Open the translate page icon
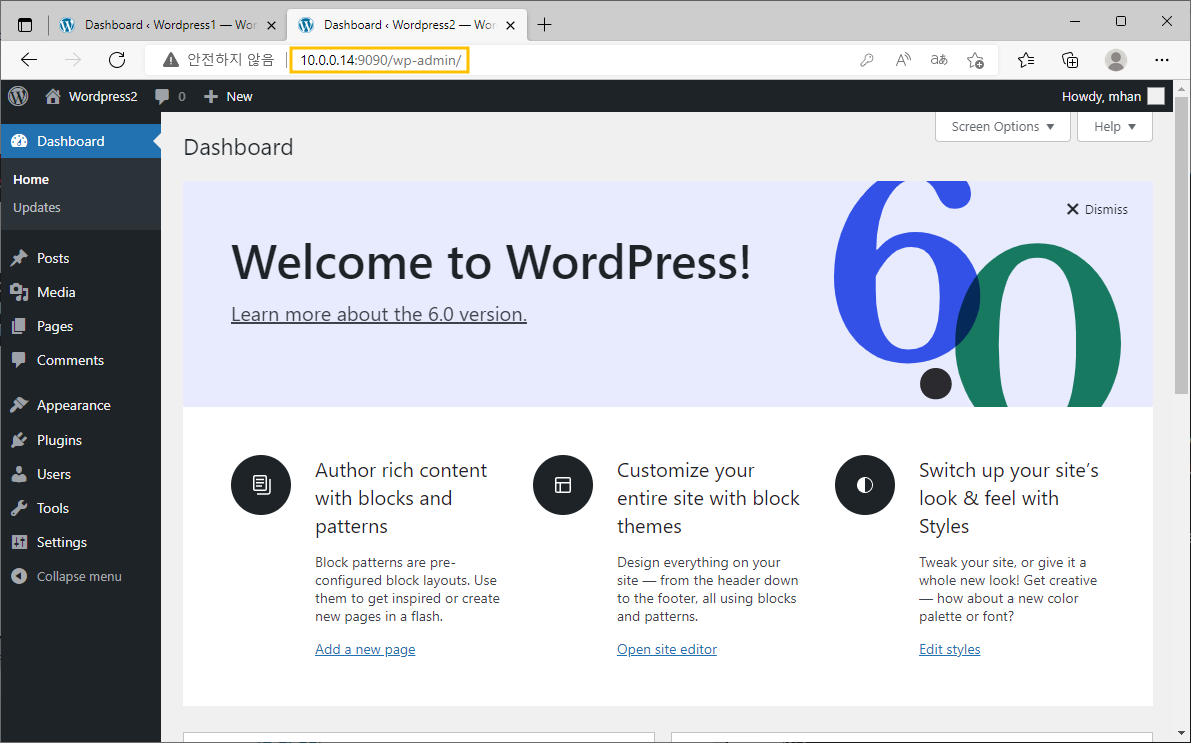Screen dimensions: 1191x743 (x=940, y=60)
